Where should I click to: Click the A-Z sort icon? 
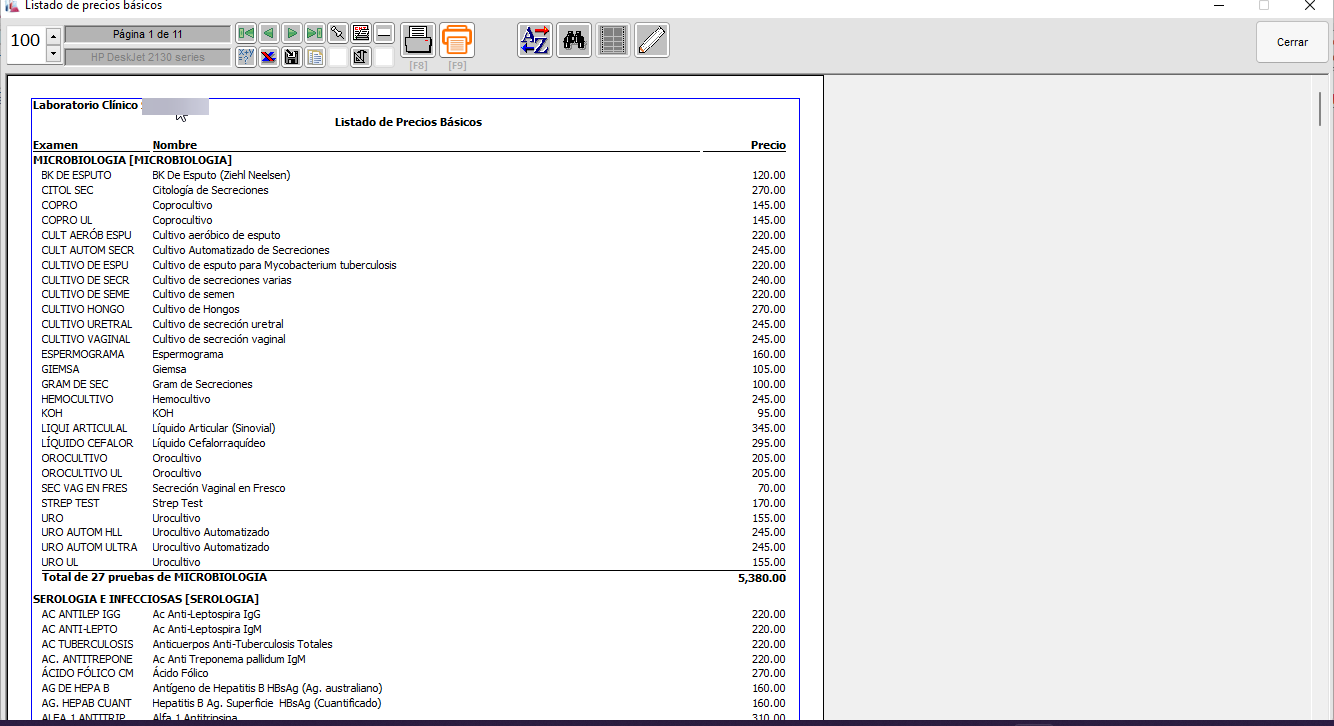(x=535, y=40)
